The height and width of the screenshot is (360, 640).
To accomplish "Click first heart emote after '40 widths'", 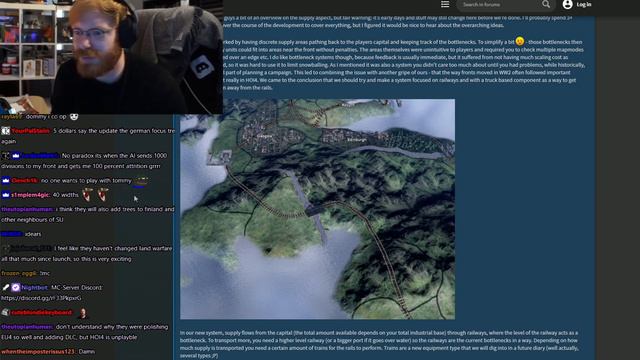I will pyautogui.click(x=87, y=195).
